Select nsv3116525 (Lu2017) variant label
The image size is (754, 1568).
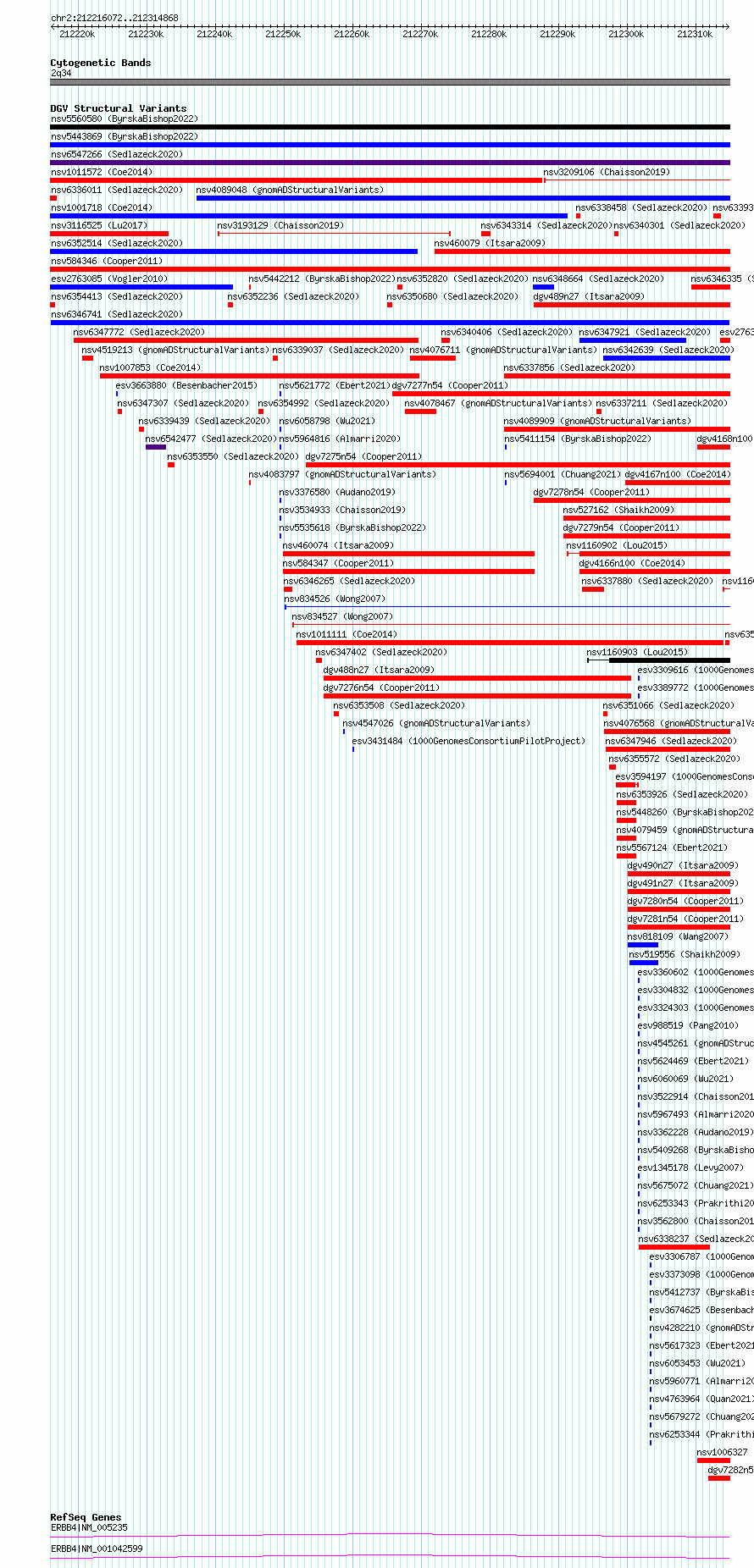99,225
